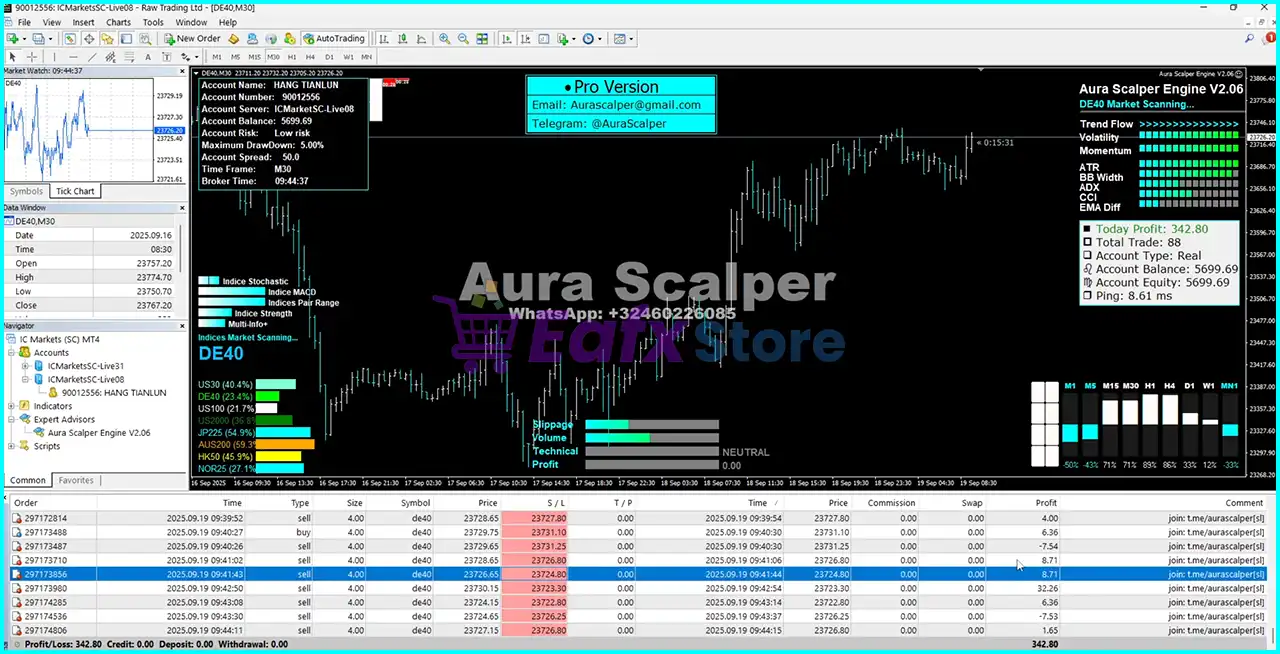This screenshot has height=654, width=1280.
Task: Switch timeframe to H4
Action: 310,57
